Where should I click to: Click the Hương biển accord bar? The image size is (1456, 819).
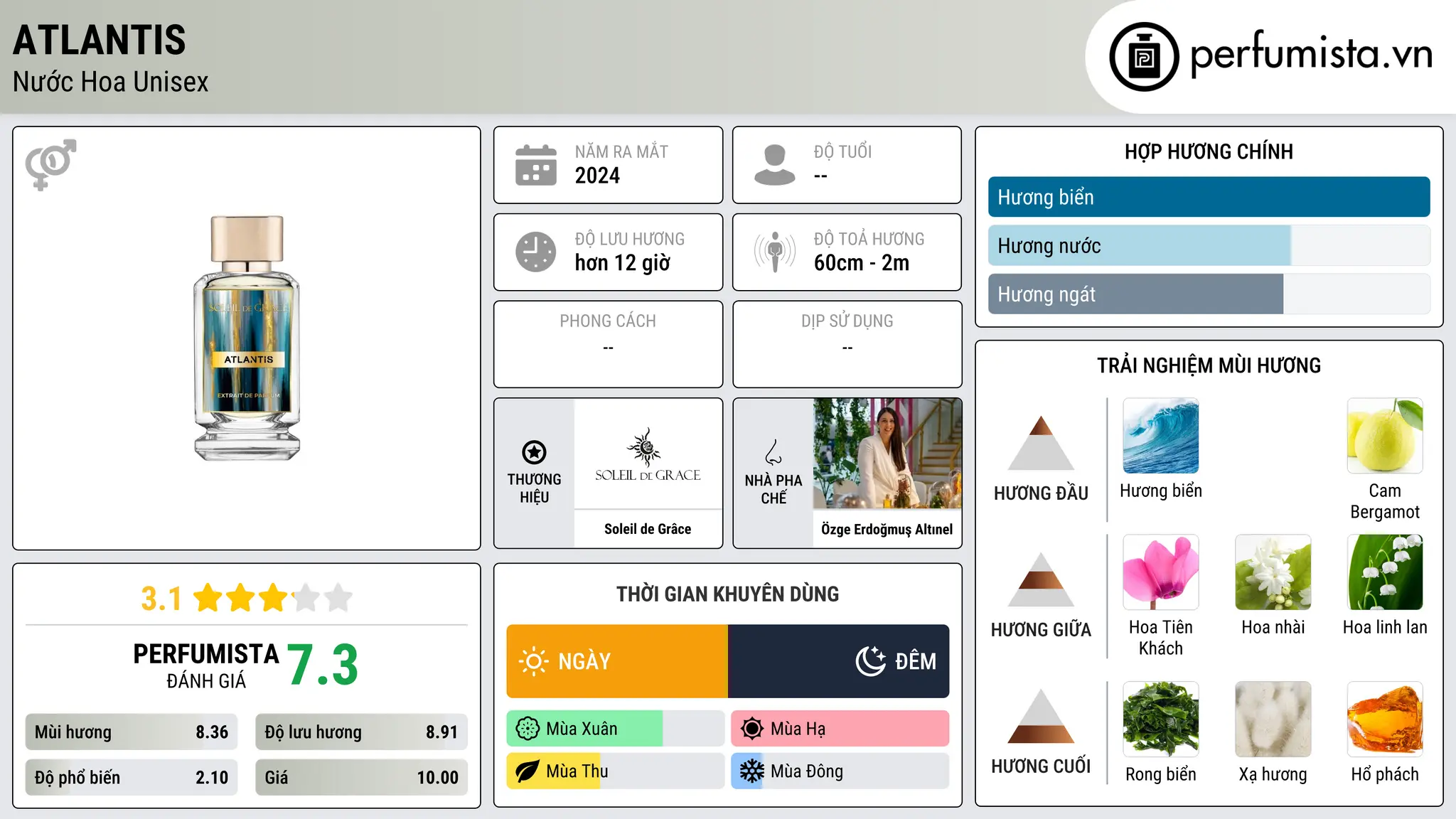(x=1209, y=197)
